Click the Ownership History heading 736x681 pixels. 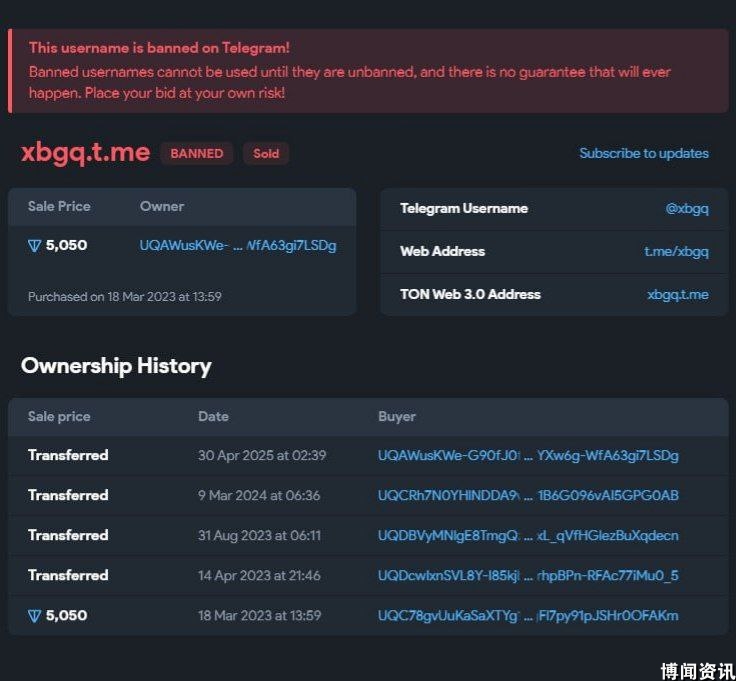point(116,366)
